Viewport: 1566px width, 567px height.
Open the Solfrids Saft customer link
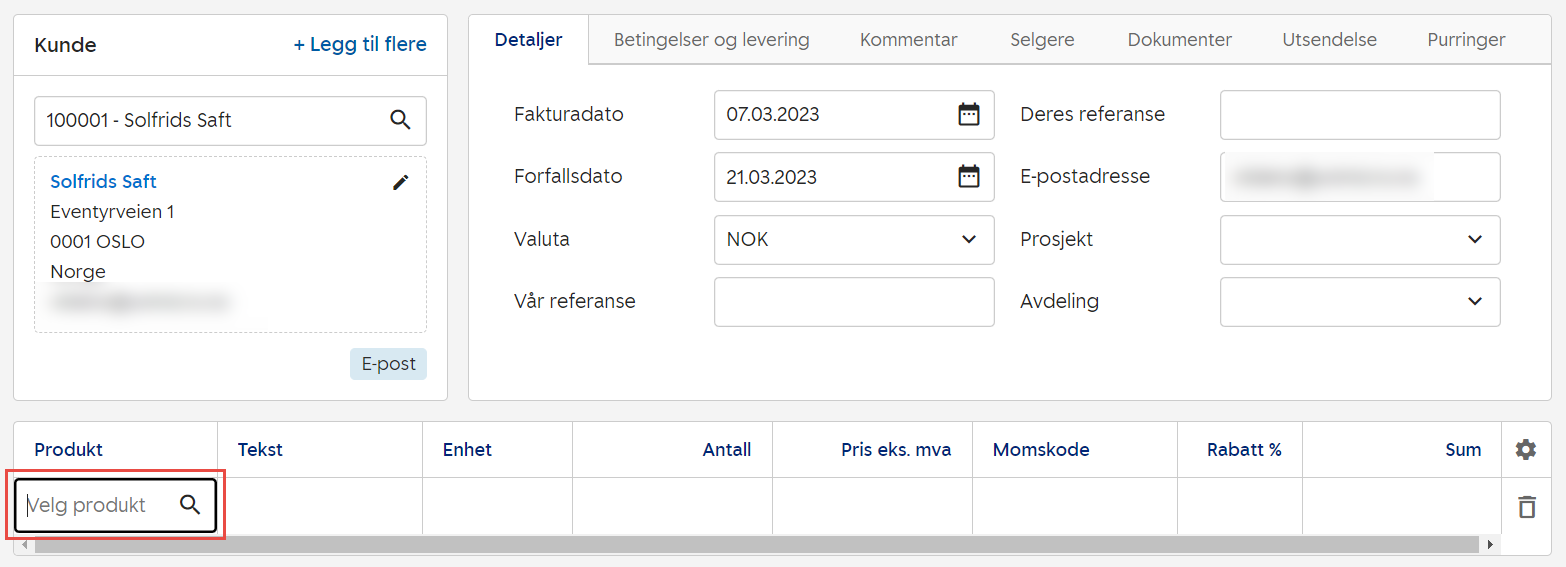point(103,182)
